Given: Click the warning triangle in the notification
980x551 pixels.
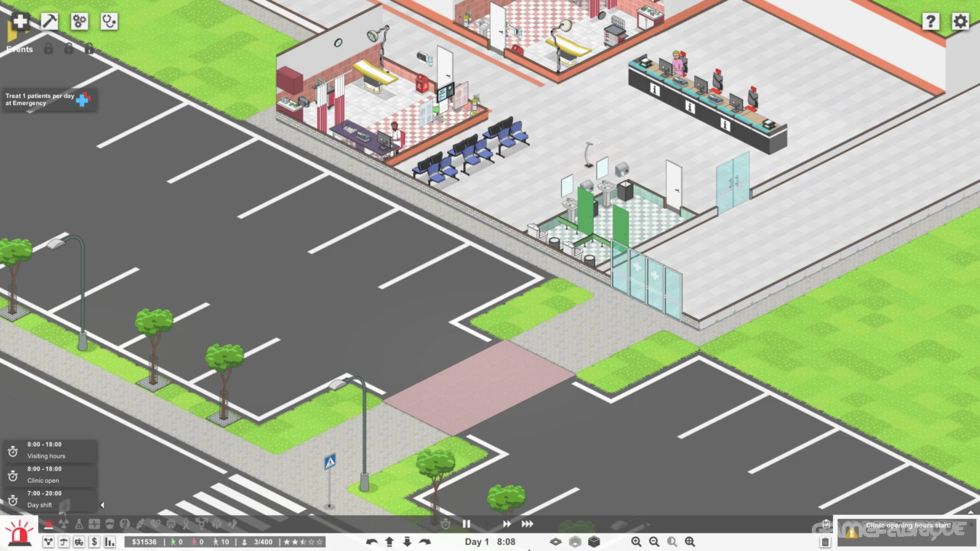Looking at the screenshot, I should click(x=851, y=533).
